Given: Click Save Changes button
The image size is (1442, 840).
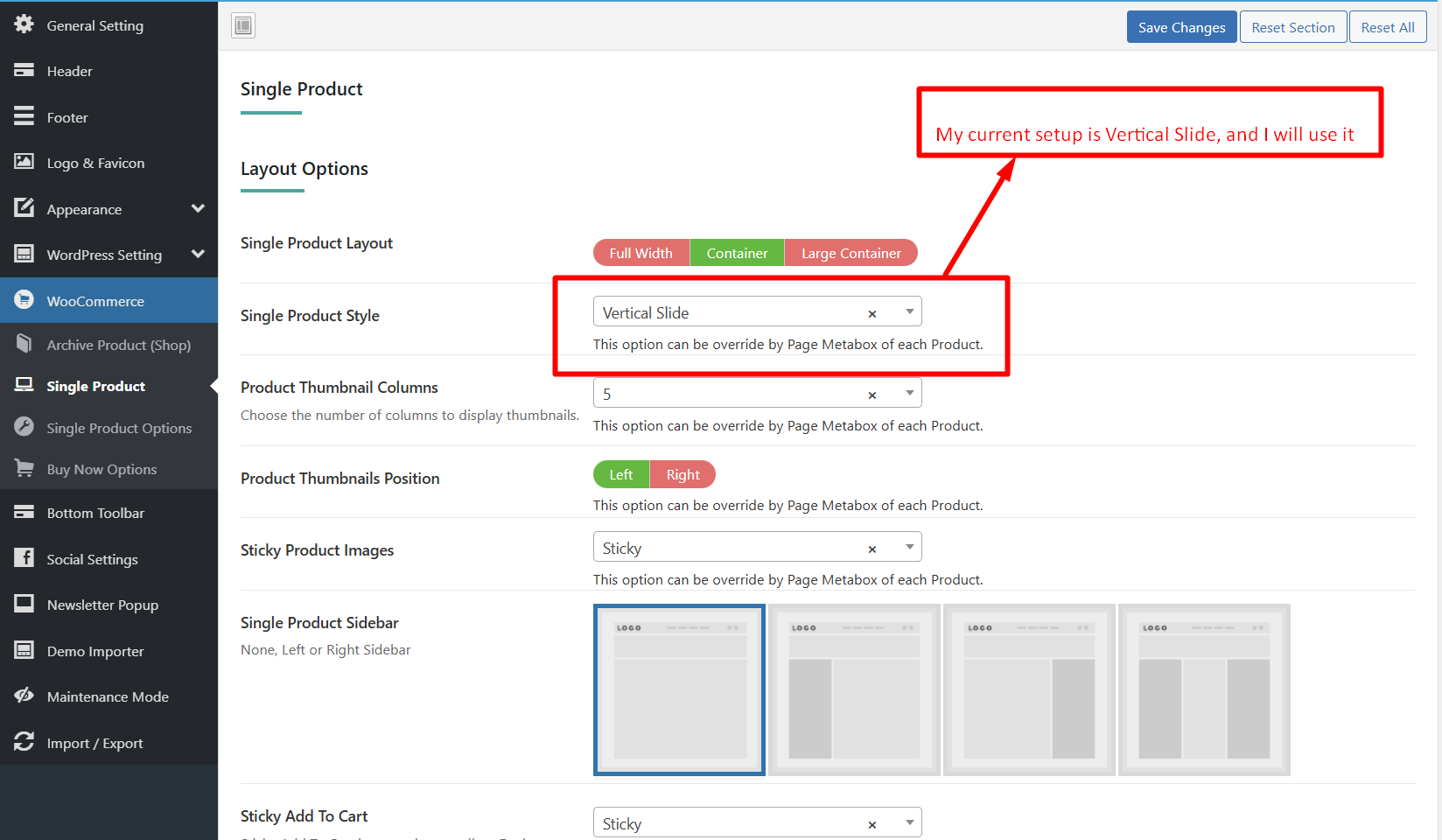Looking at the screenshot, I should point(1181,27).
